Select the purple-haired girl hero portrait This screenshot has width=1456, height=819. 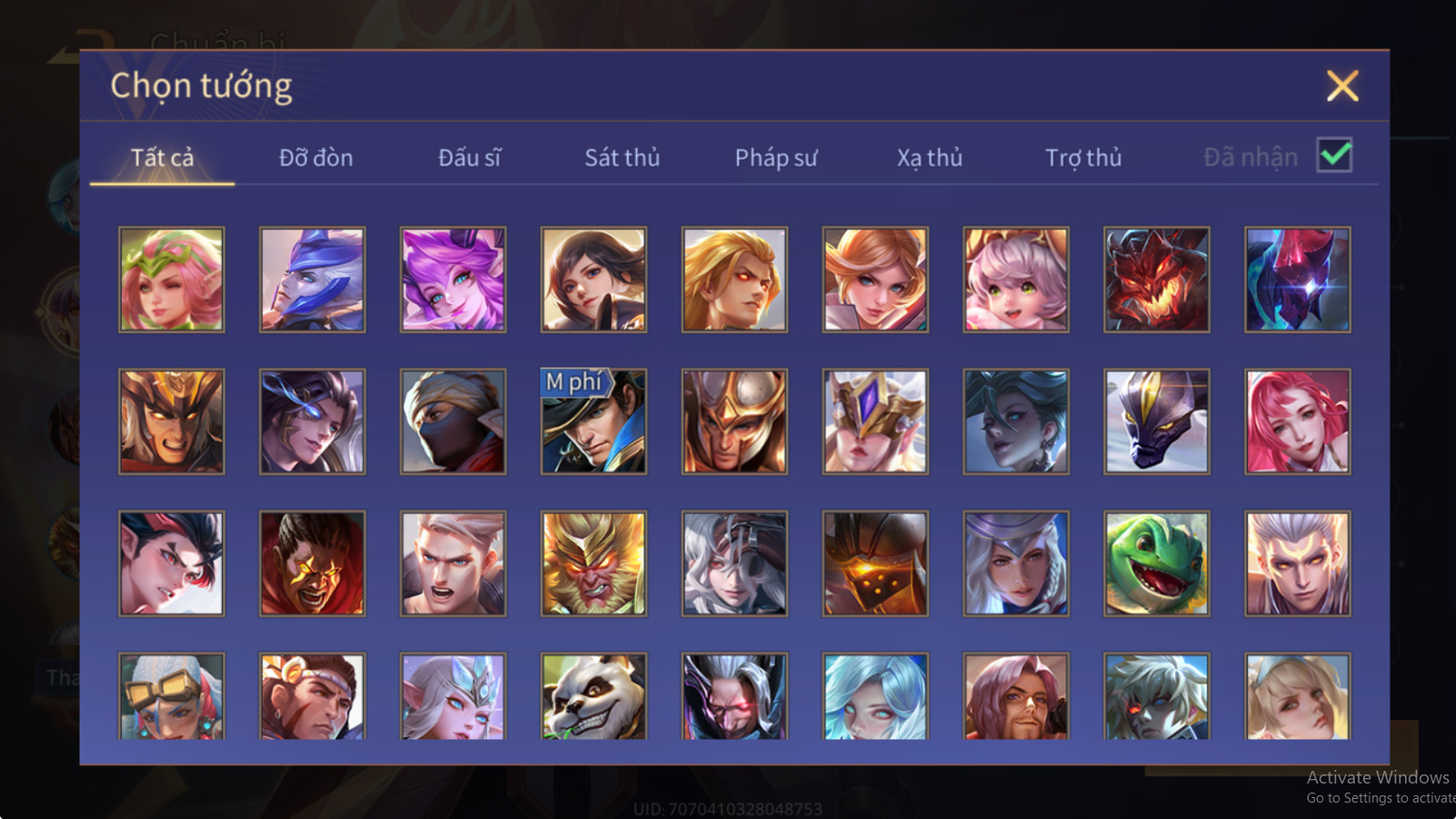pyautogui.click(x=453, y=279)
